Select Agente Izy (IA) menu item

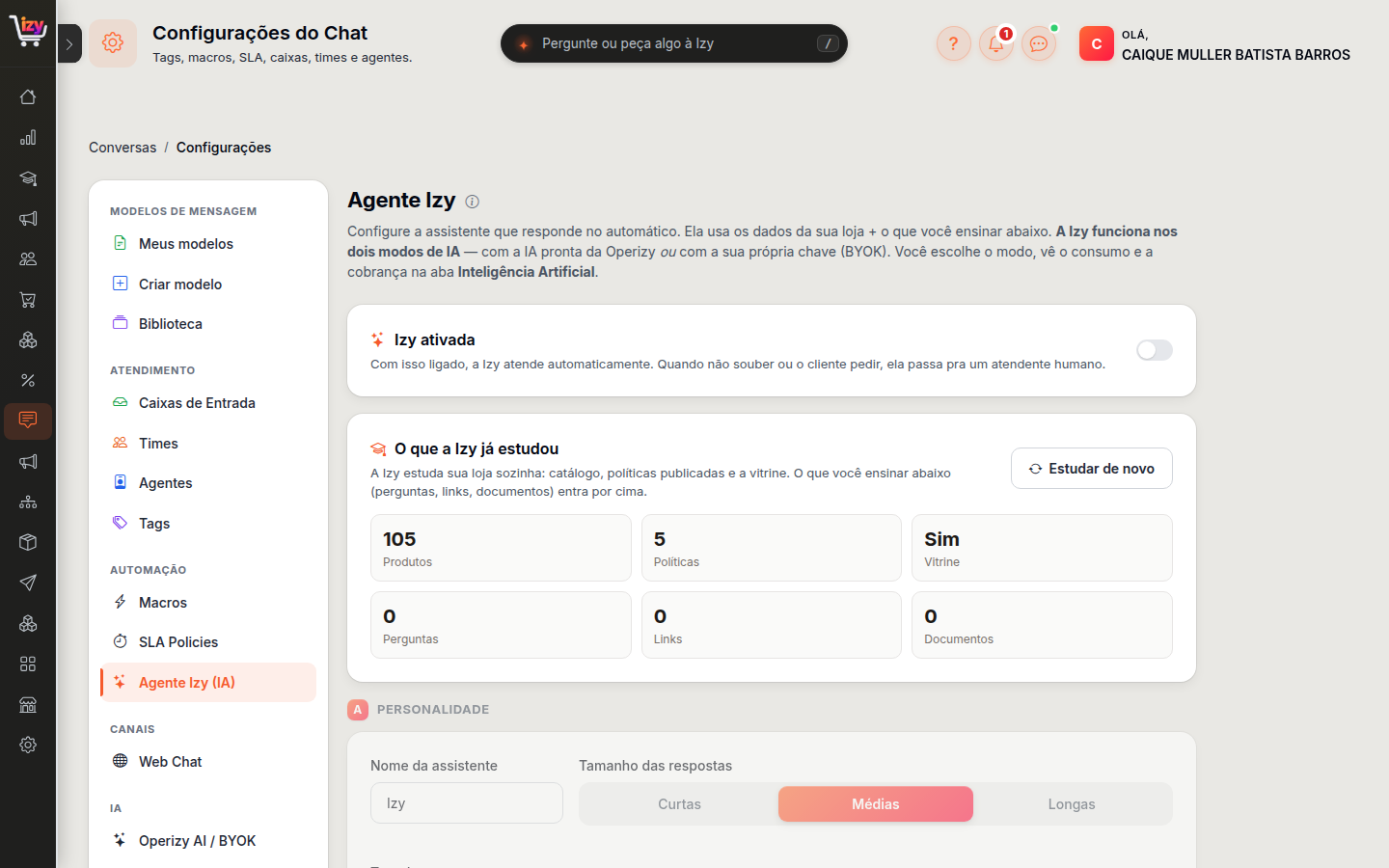[x=208, y=683]
